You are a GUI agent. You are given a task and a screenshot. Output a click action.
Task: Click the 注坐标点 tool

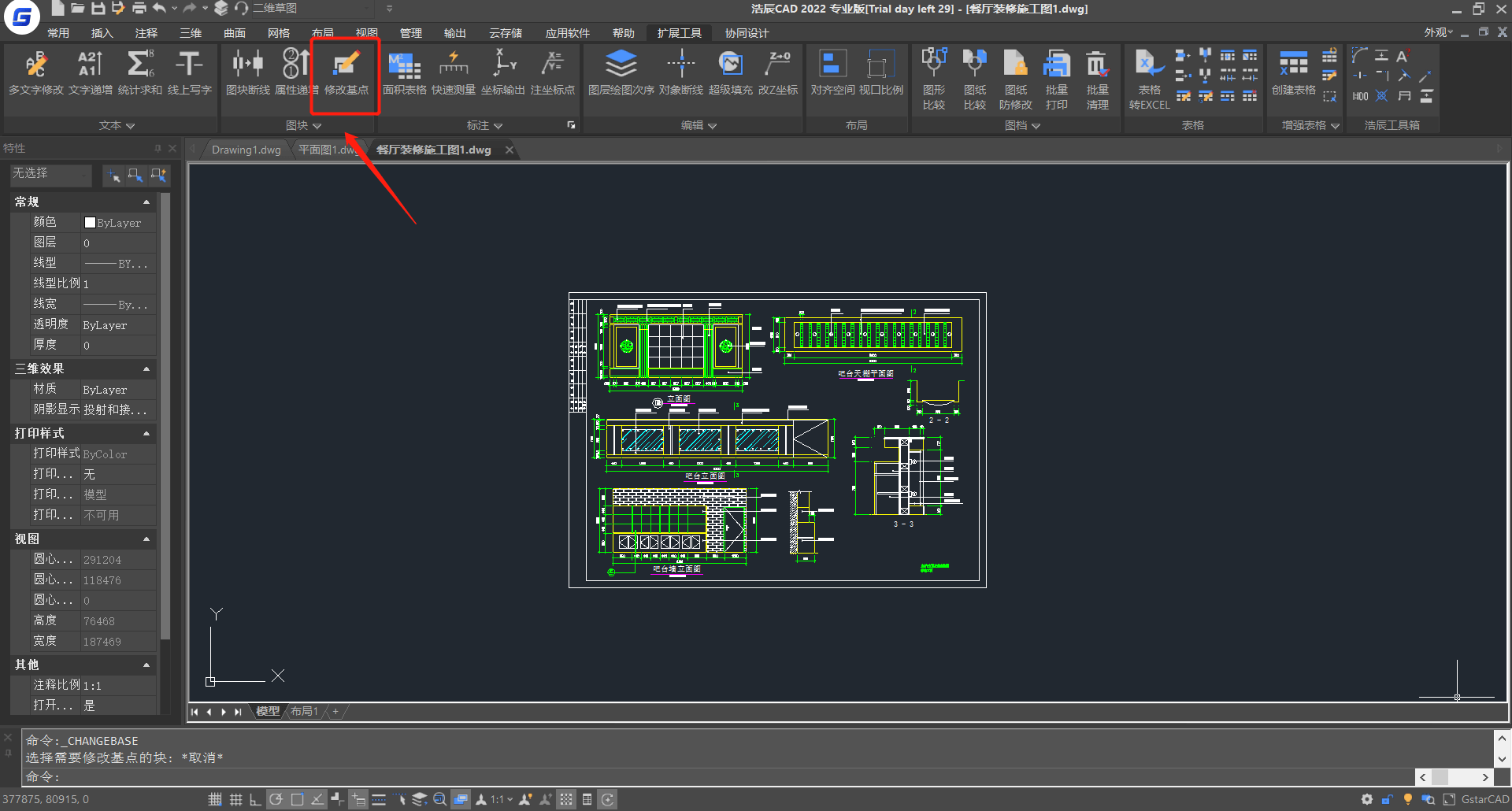point(553,72)
